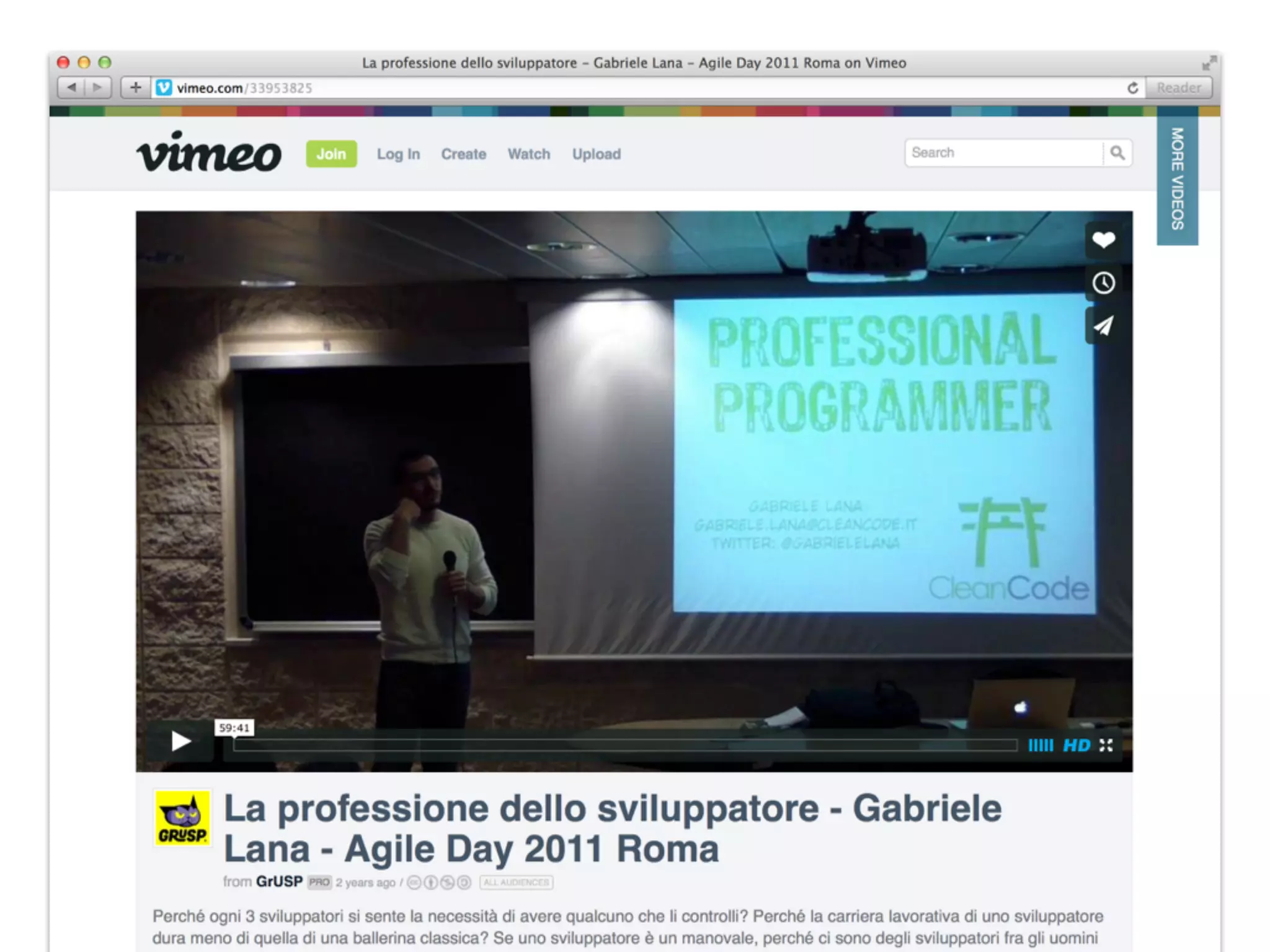Go back using the browser back arrow
Screen dimensions: 1270x952
tap(71, 87)
